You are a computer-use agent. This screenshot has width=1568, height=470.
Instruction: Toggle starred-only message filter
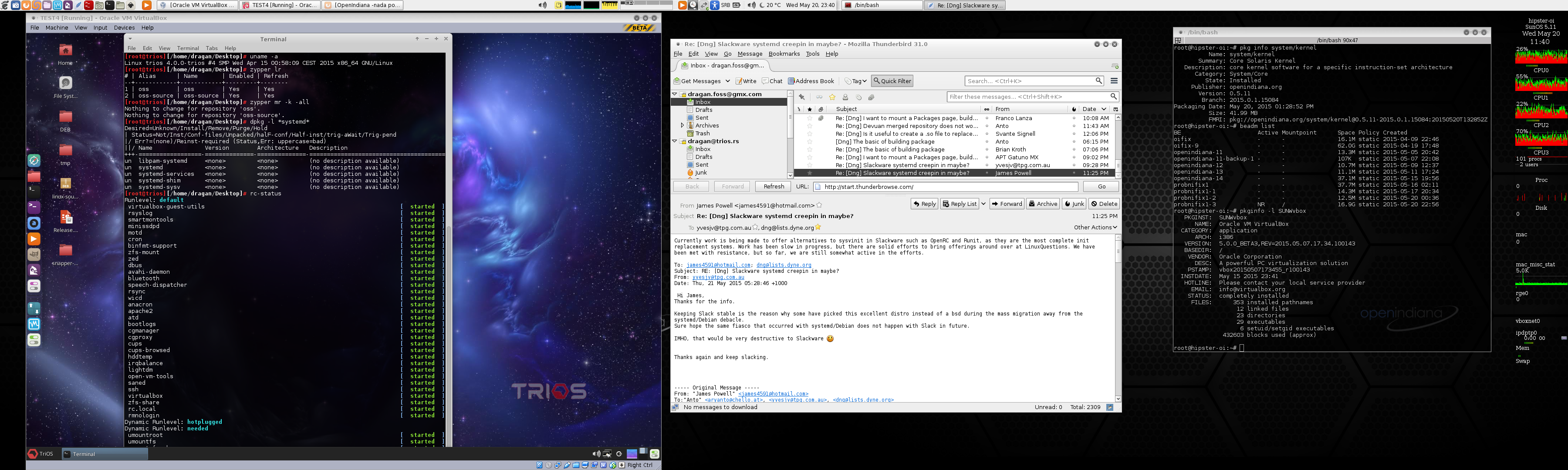pyautogui.click(x=832, y=97)
